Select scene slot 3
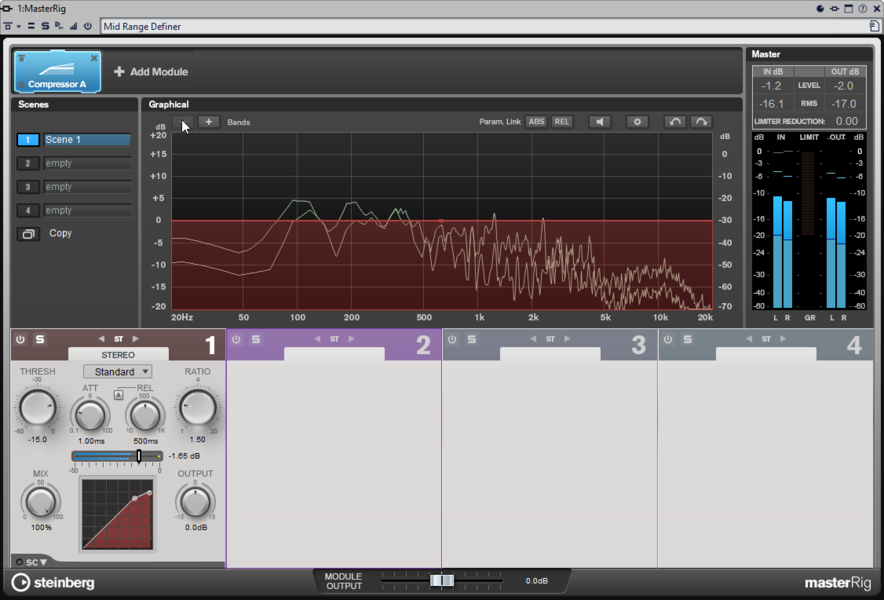The width and height of the screenshot is (884, 600). (28, 187)
